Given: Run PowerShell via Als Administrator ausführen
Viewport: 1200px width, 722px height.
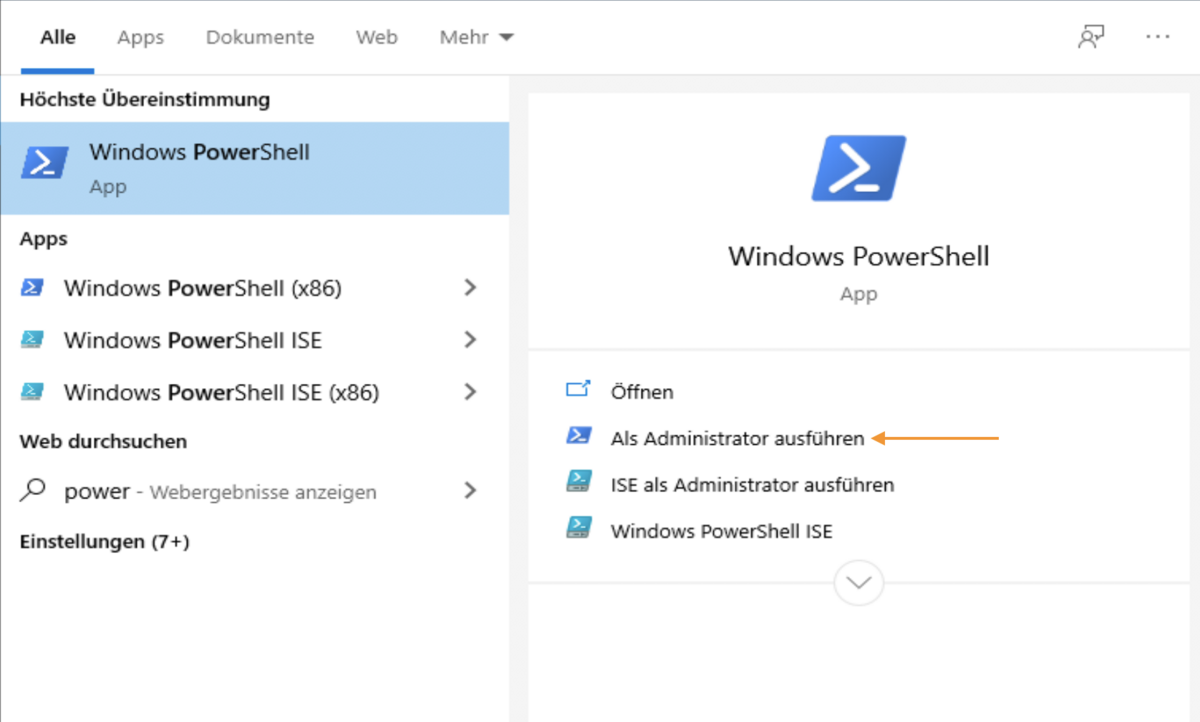Looking at the screenshot, I should pos(737,438).
